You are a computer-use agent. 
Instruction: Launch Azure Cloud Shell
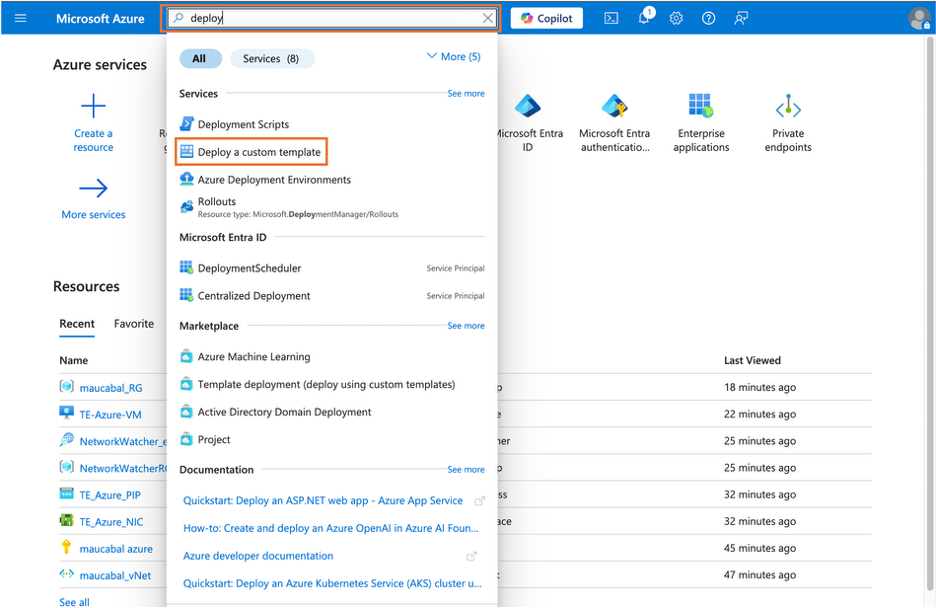611,17
